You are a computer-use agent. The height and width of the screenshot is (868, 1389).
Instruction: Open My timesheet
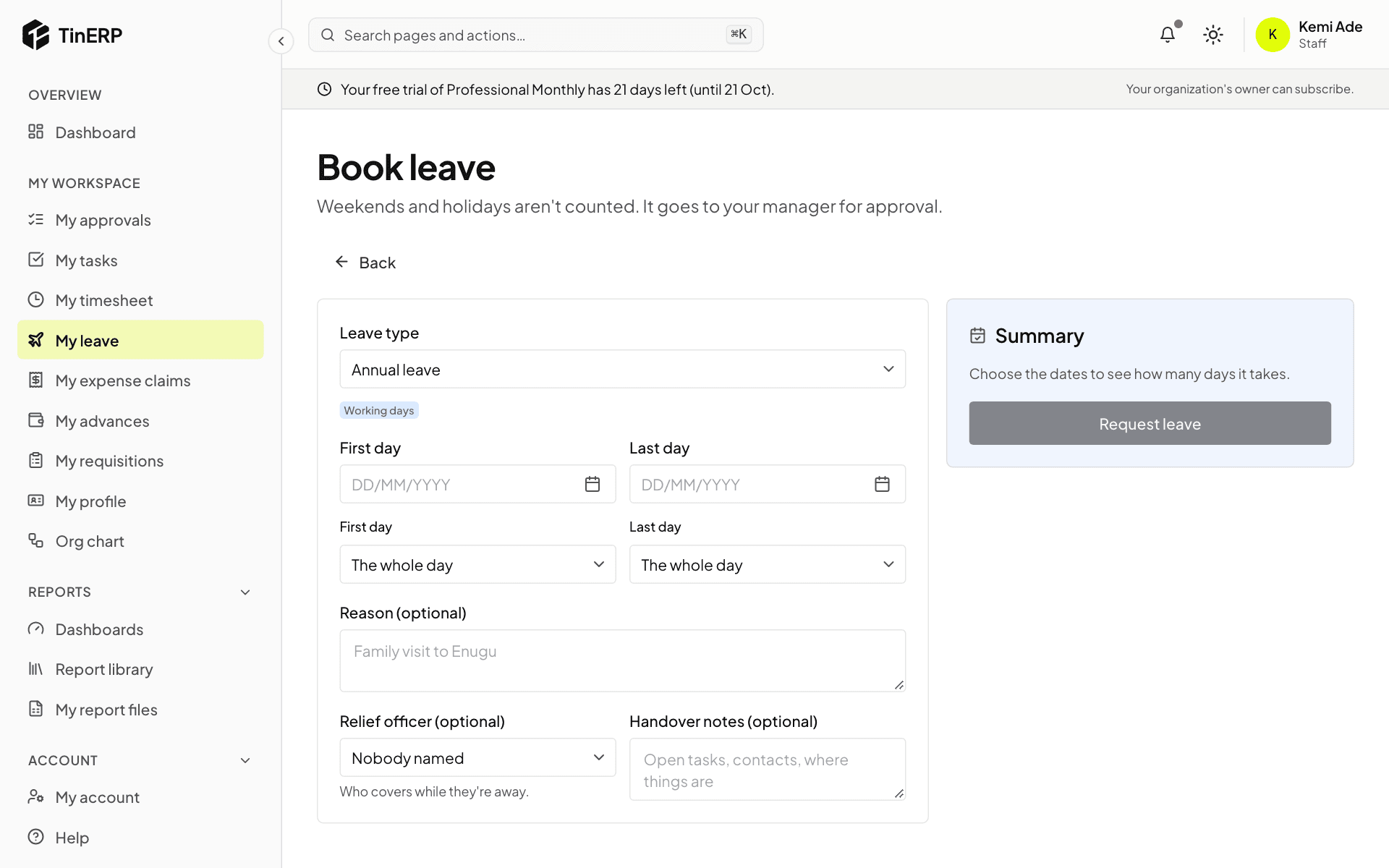(140, 300)
